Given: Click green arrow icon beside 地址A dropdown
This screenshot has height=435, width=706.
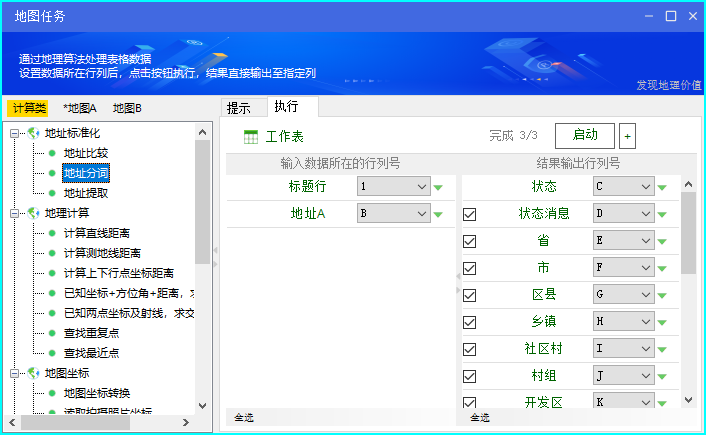Looking at the screenshot, I should coord(438,214).
